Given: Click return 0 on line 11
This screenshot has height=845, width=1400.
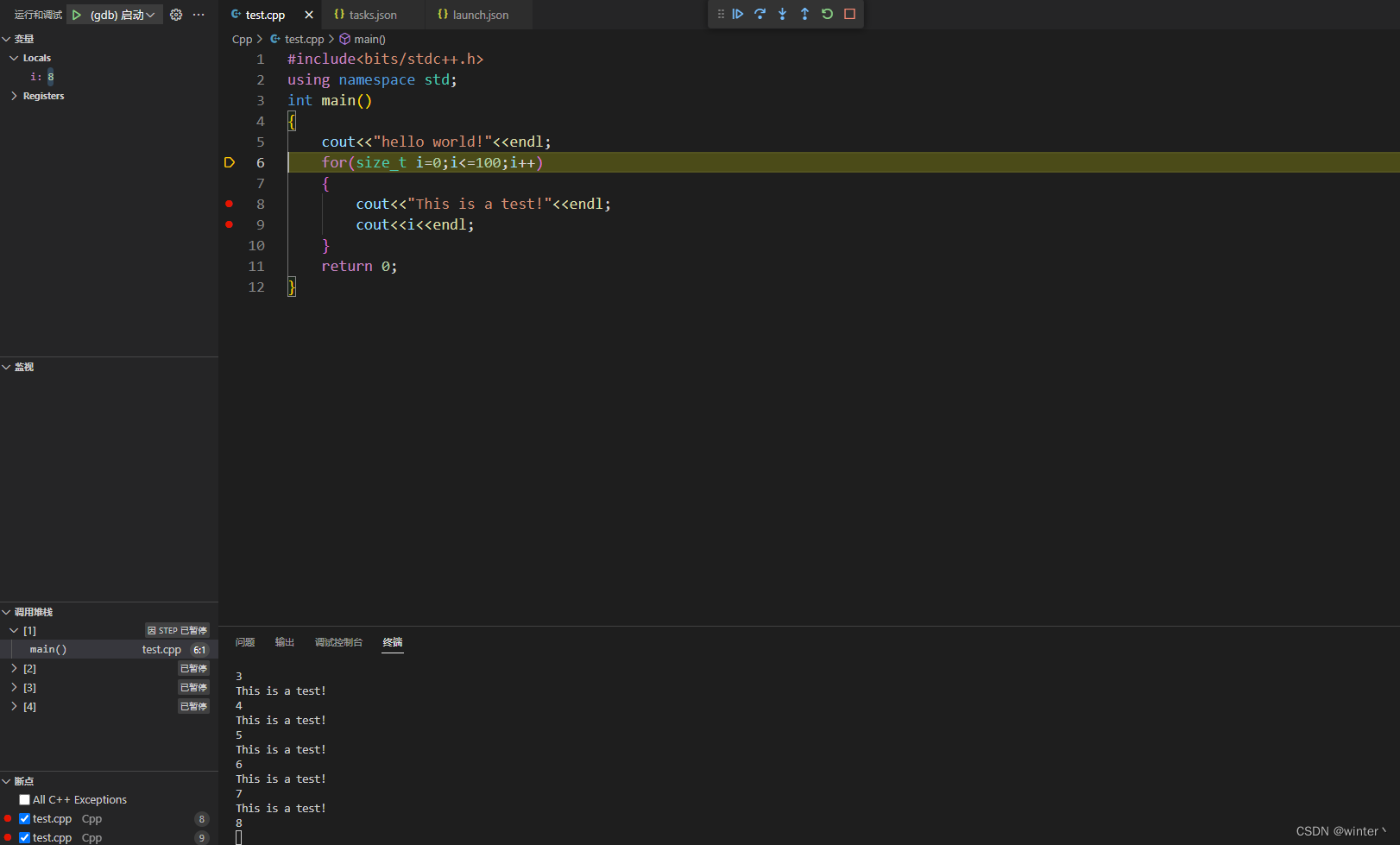Looking at the screenshot, I should (359, 266).
